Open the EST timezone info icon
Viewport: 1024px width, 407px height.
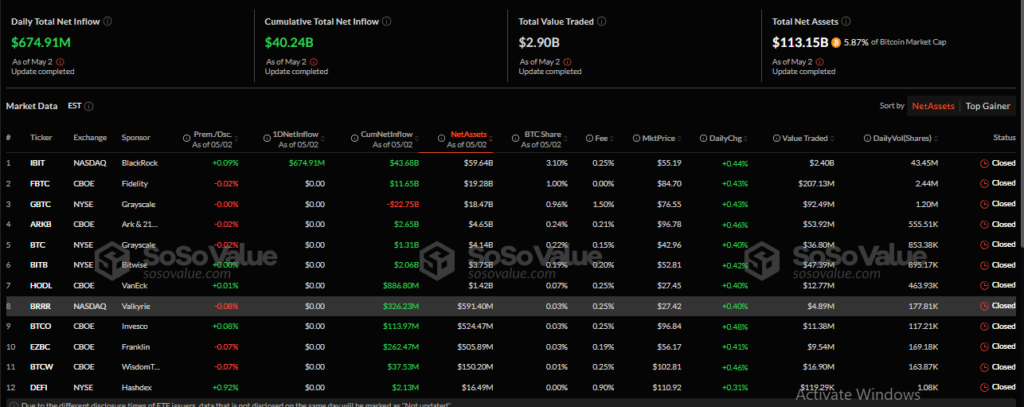(89, 106)
